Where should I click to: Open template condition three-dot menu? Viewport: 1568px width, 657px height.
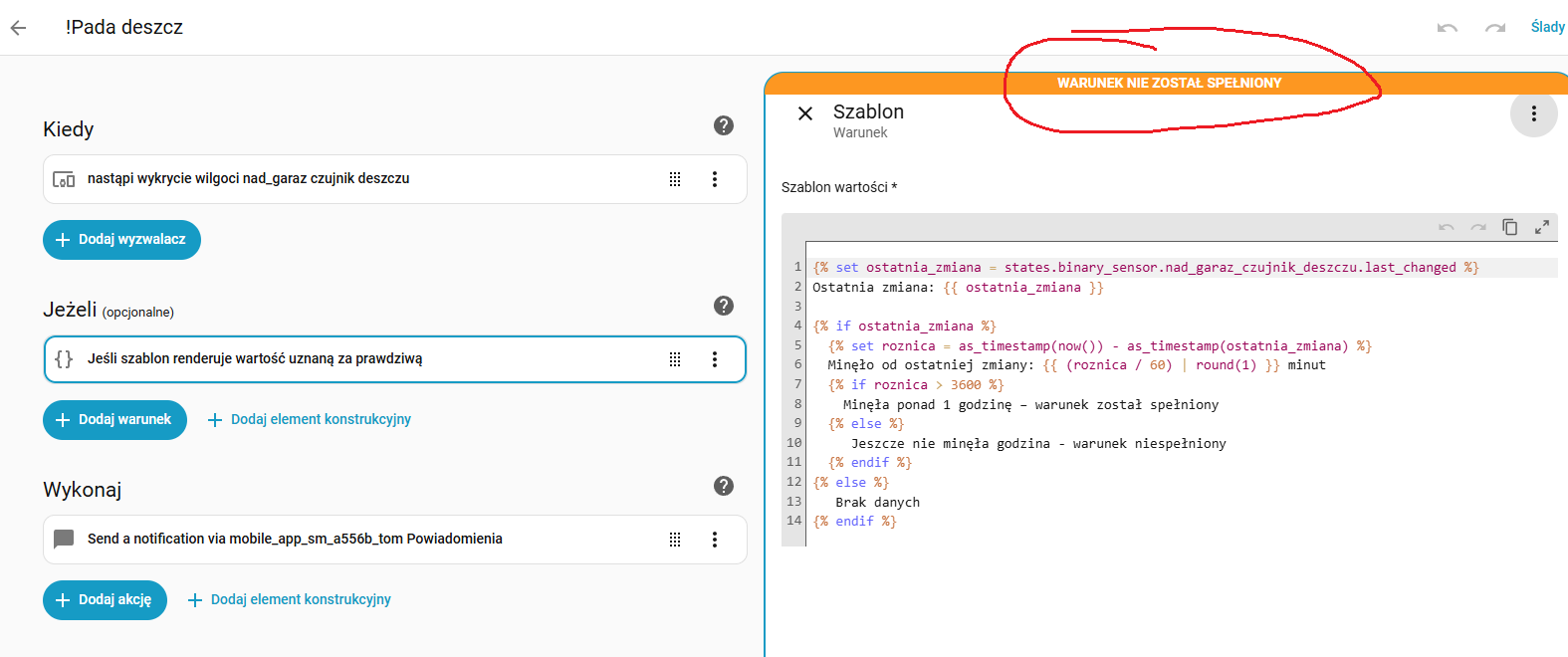point(714,359)
